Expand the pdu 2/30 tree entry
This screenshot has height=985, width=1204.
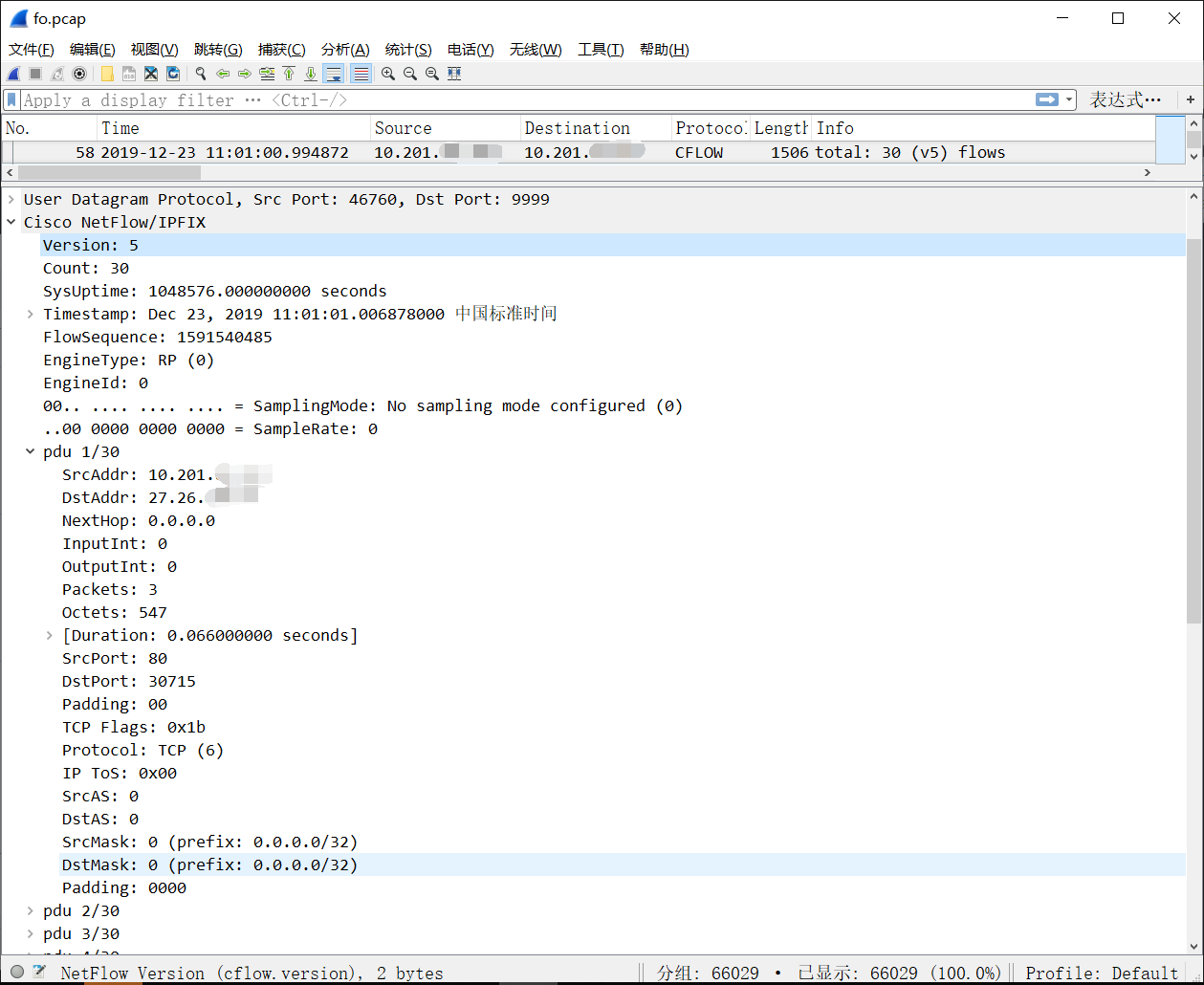pos(30,909)
